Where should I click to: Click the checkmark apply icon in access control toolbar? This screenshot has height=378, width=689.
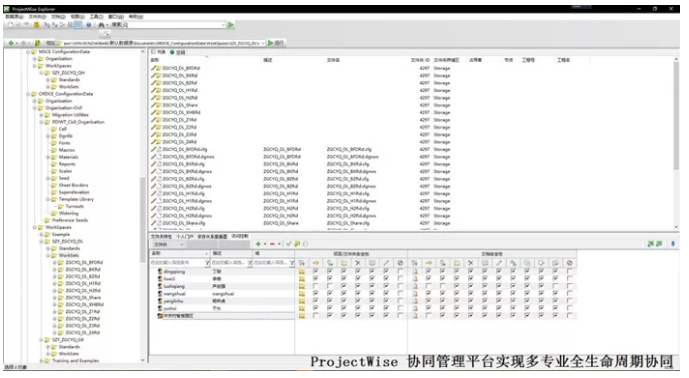coord(289,244)
